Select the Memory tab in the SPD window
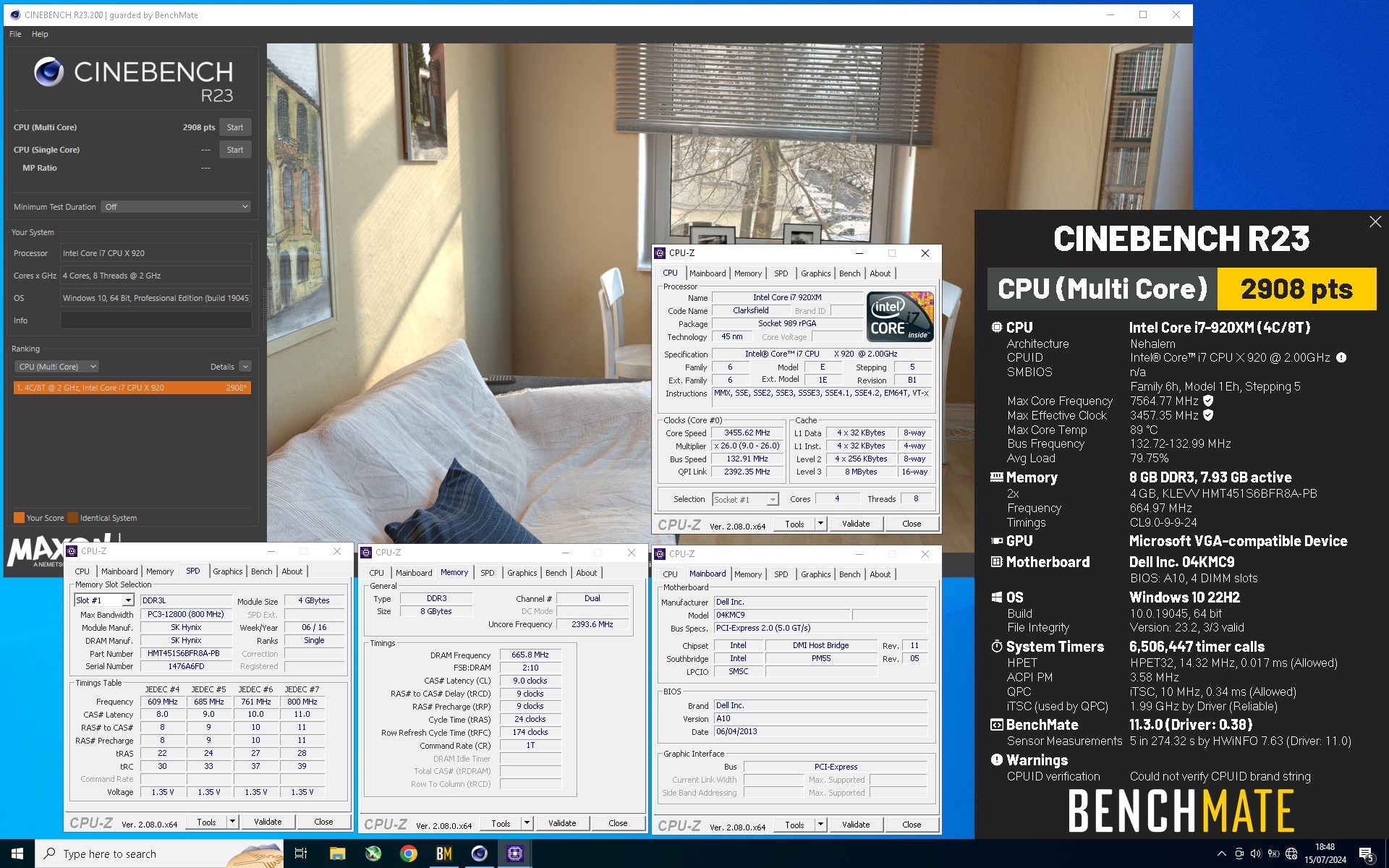The height and width of the screenshot is (868, 1389). point(160,571)
